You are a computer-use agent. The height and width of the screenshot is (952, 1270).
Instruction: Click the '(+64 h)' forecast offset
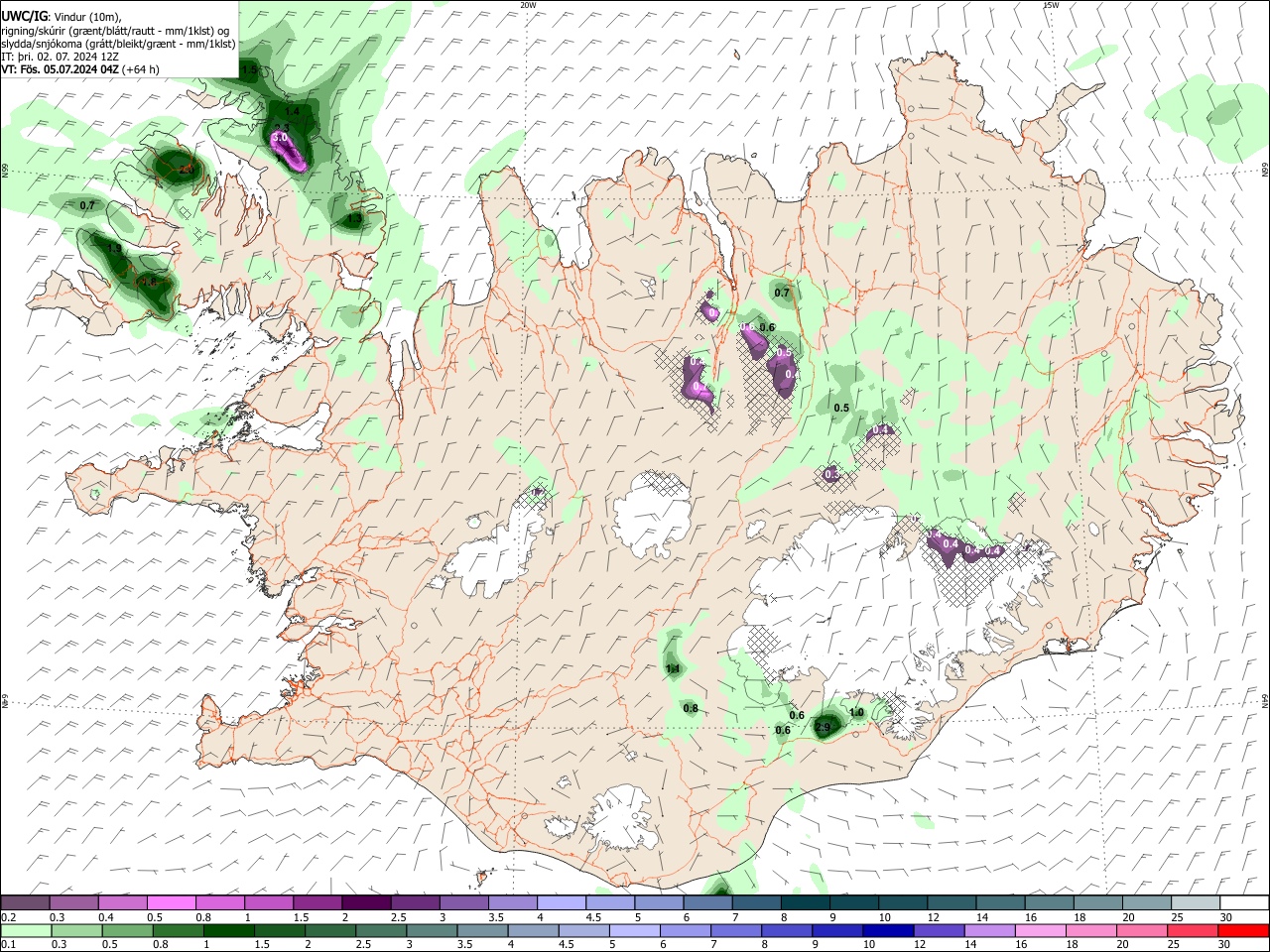[x=141, y=69]
